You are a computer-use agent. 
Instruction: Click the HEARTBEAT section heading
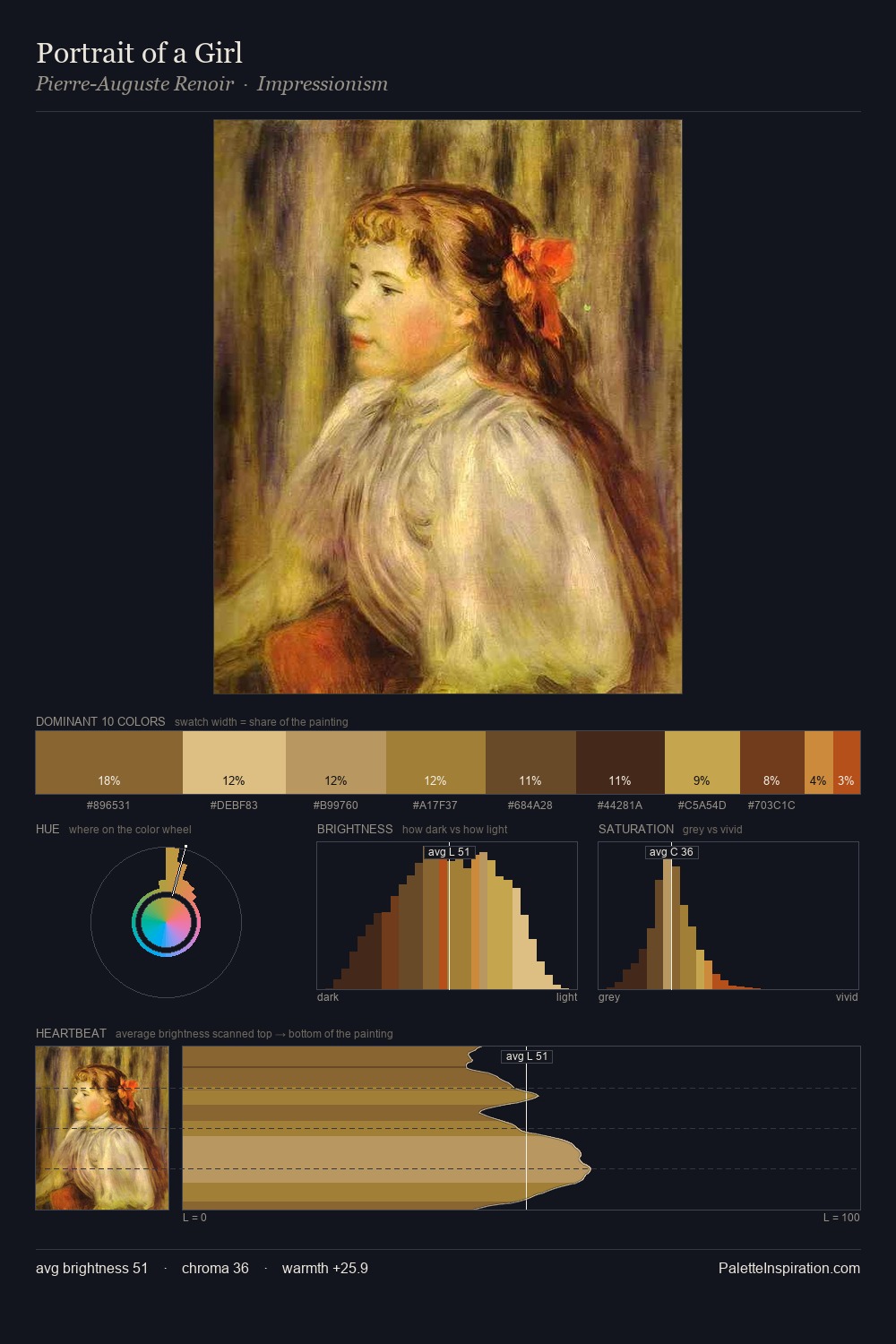coord(71,1033)
